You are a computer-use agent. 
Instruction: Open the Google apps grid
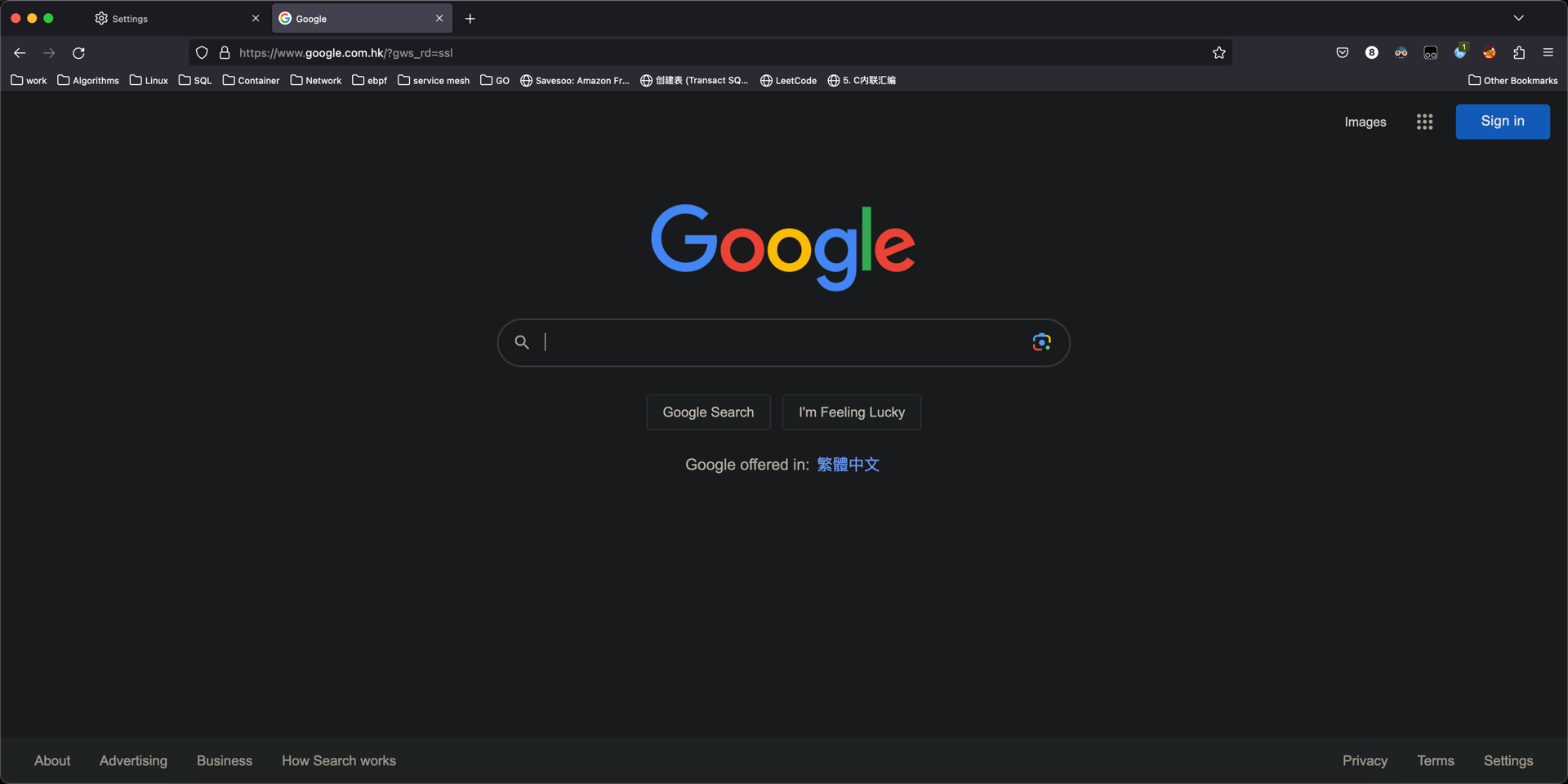coord(1425,122)
